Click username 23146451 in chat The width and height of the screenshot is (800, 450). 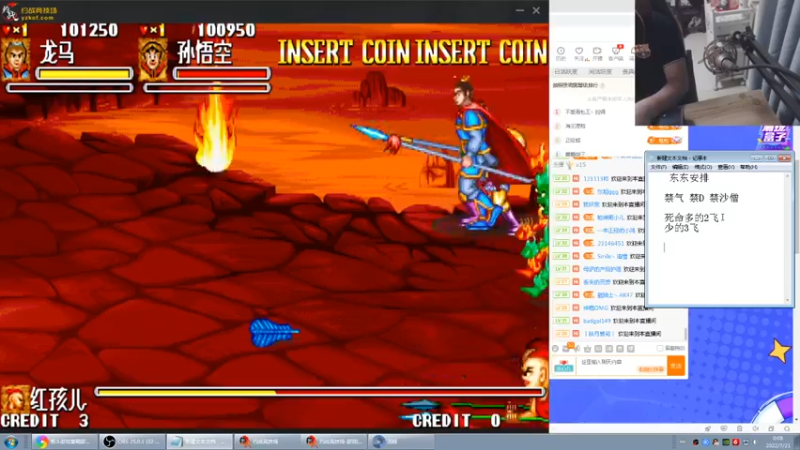610,243
